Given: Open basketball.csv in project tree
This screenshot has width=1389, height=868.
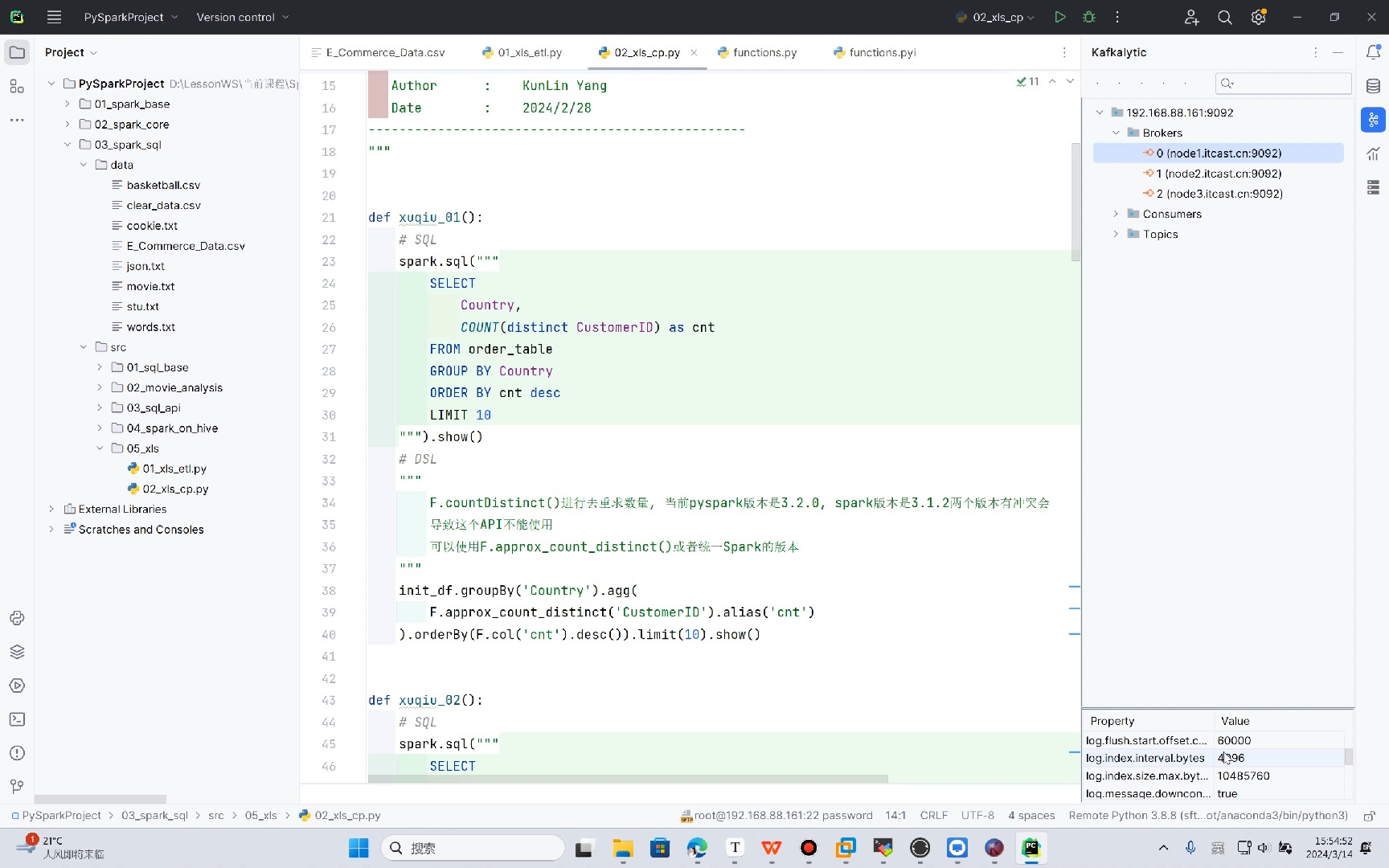Looking at the screenshot, I should tap(163, 185).
